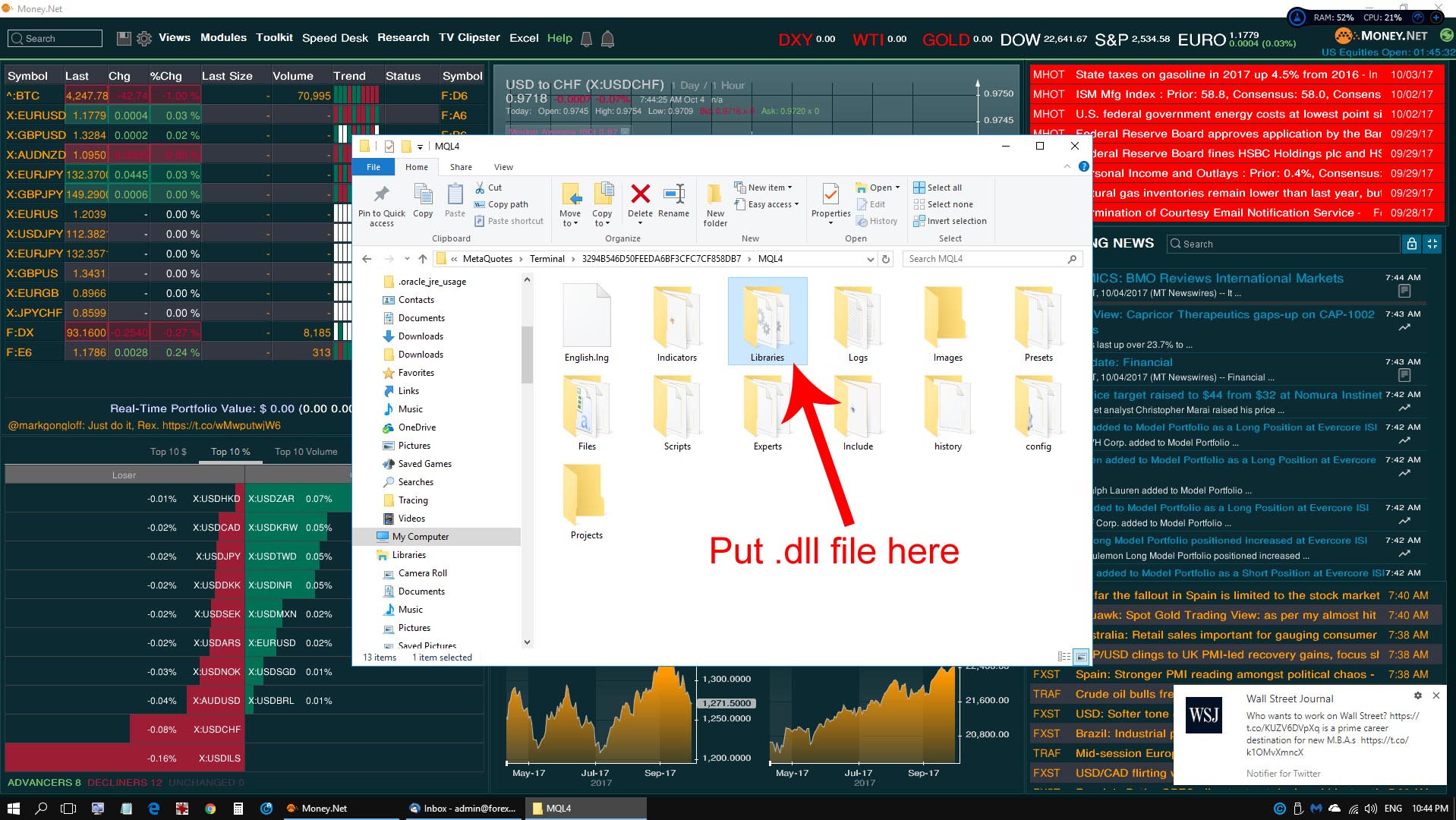Go up one folder level in Explorer
Viewport: 1456px width, 820px height.
tap(423, 259)
